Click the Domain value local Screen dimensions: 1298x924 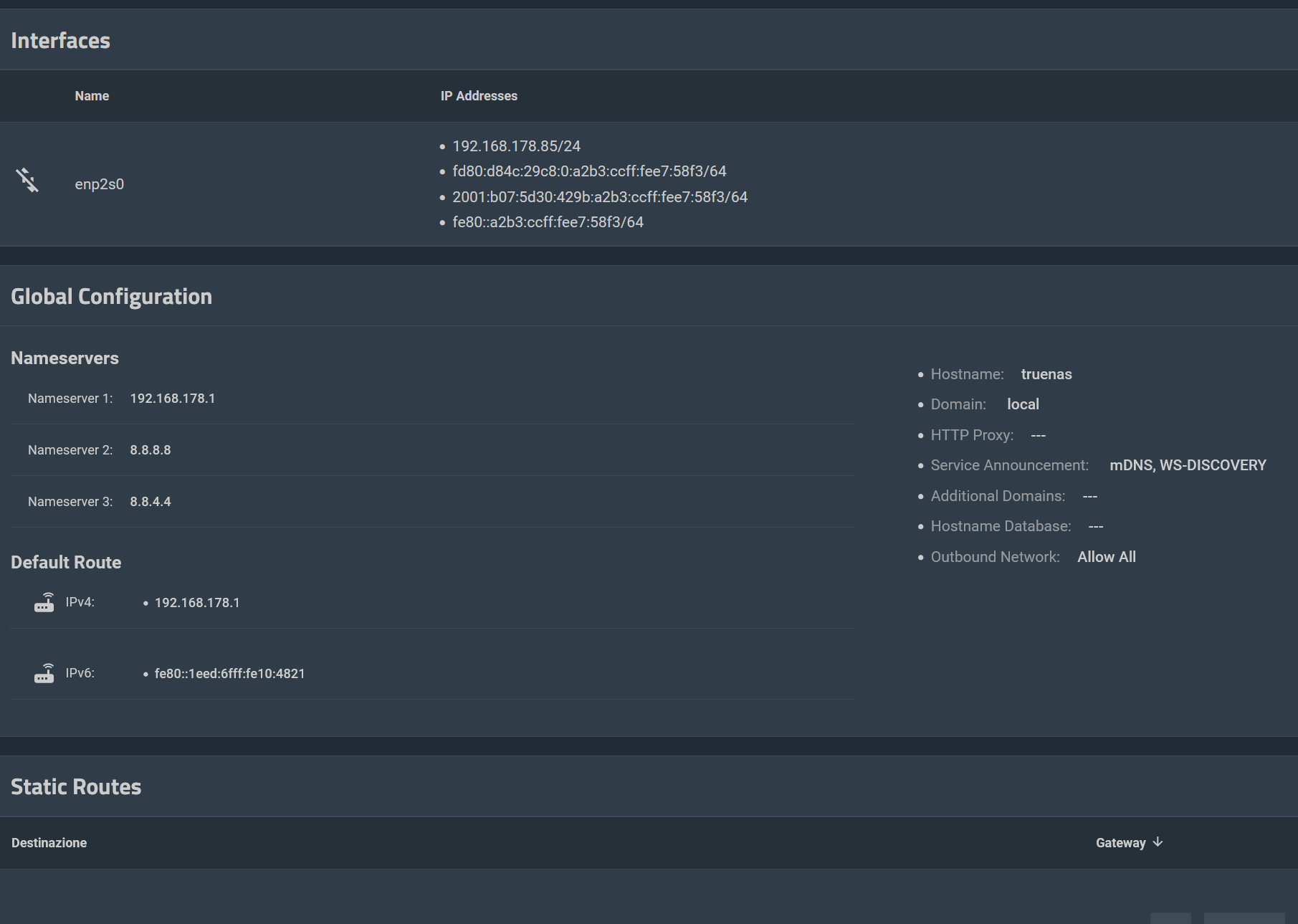pyautogui.click(x=1023, y=404)
